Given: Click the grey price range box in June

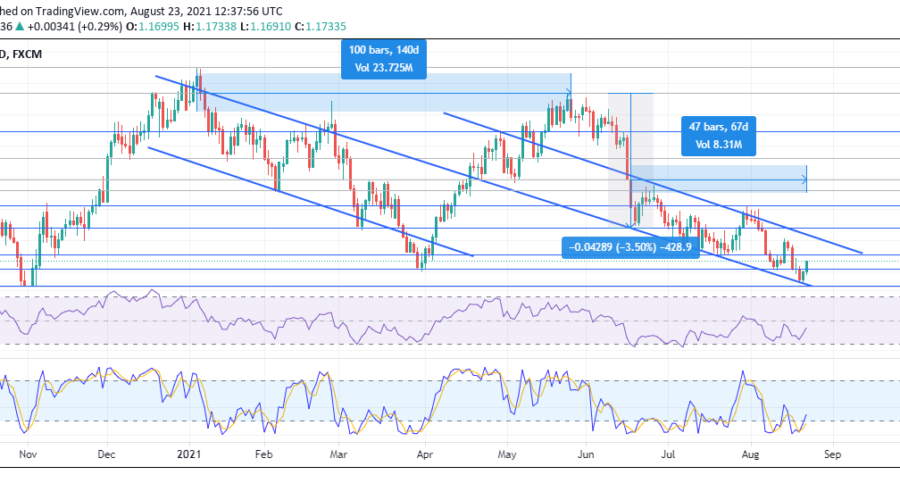Looking at the screenshot, I should point(631,160).
